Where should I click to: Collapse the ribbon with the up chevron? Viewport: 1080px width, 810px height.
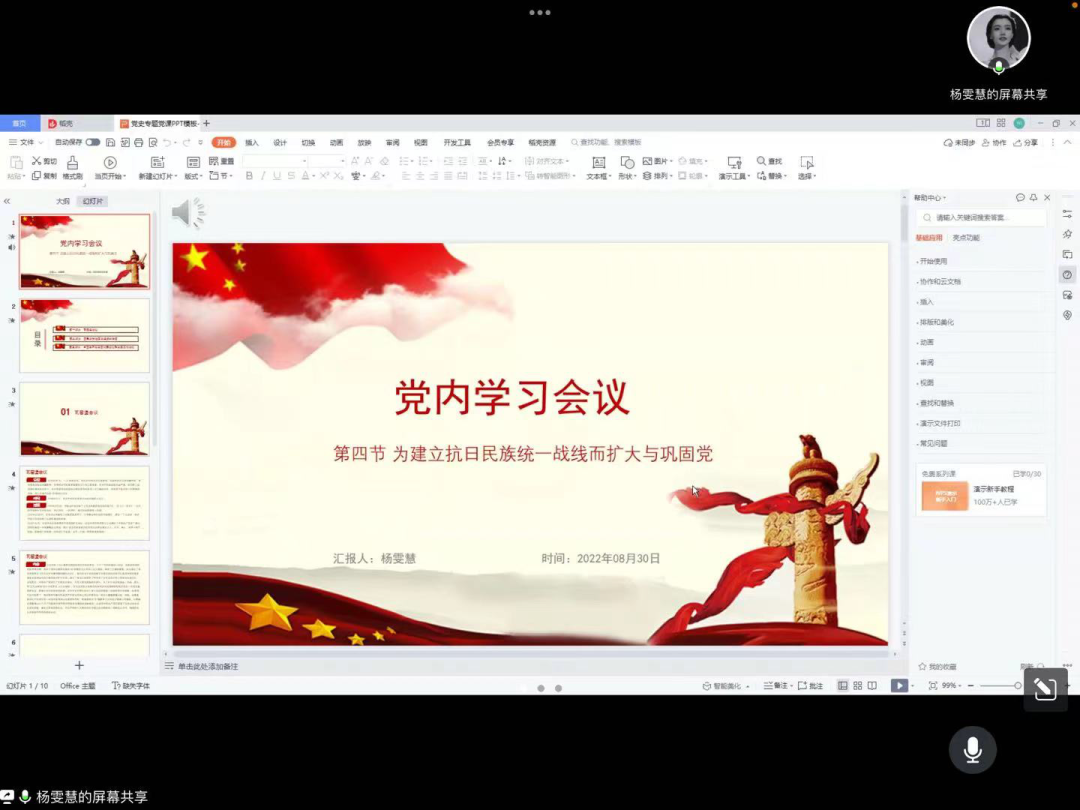1067,143
